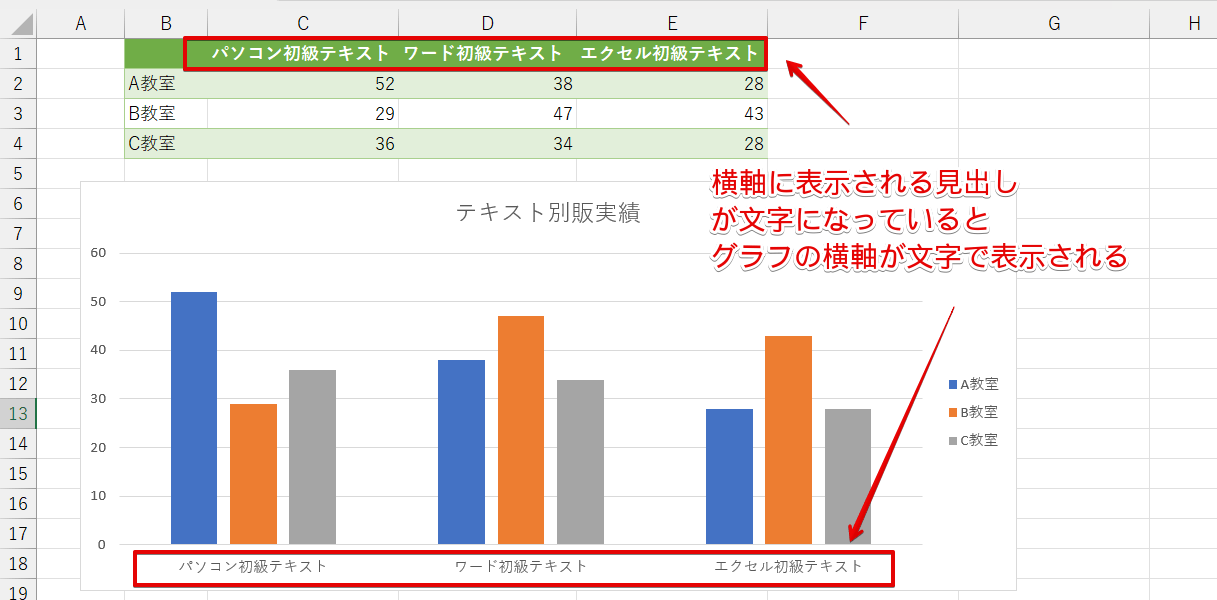Select the エクセル初級テキスト header cell

pyautogui.click(x=671, y=54)
